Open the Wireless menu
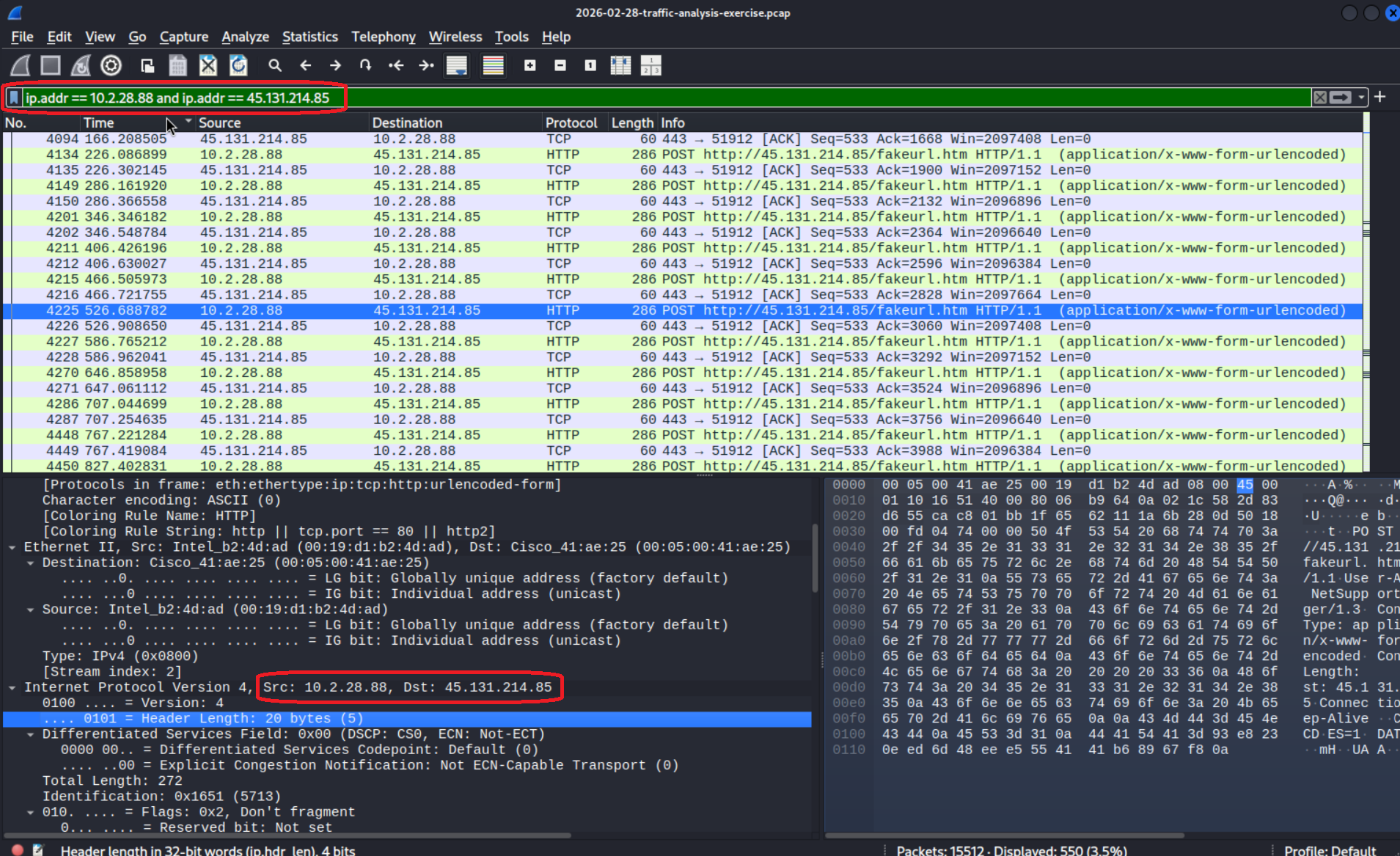This screenshot has width=1400, height=856. tap(455, 37)
